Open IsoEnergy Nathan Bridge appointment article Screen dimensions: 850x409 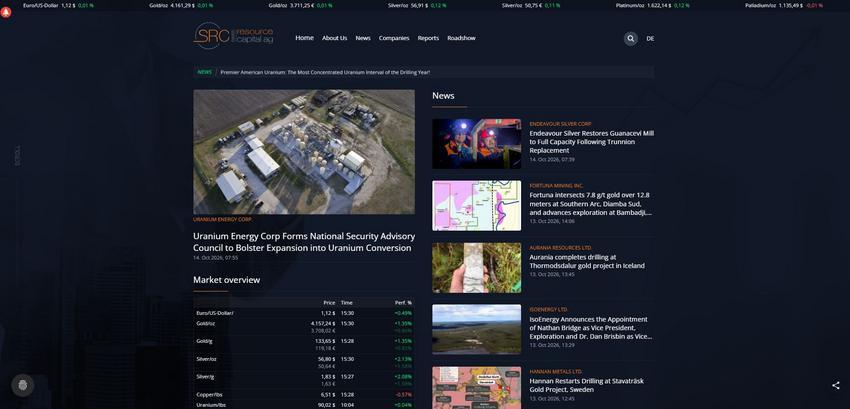coord(590,328)
